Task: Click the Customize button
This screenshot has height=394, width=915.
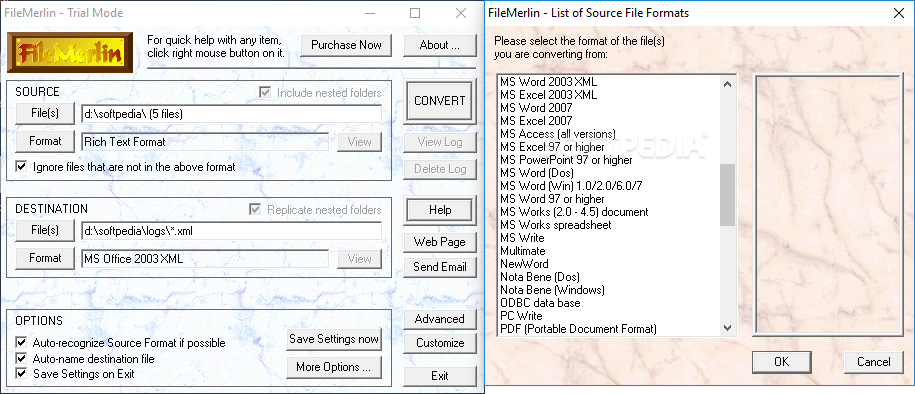Action: coord(439,343)
